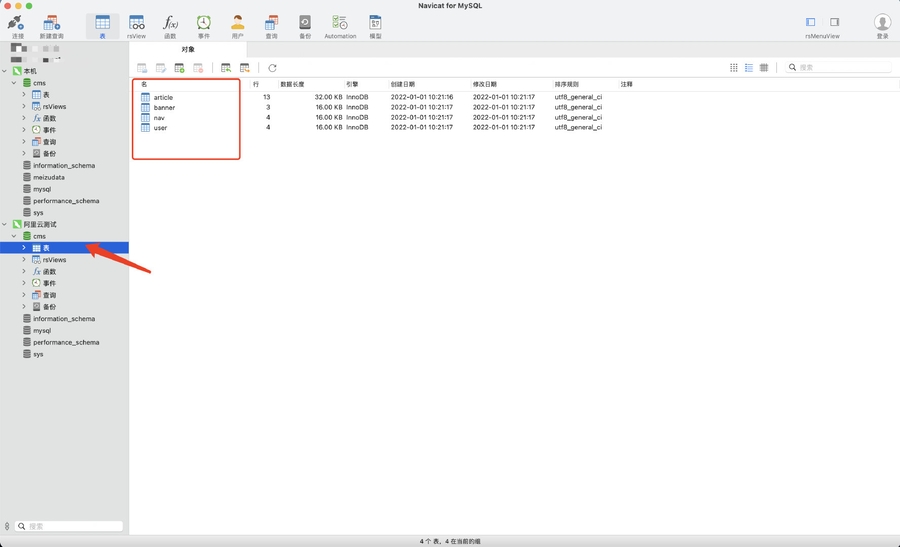The width and height of the screenshot is (900, 547).
Task: Click the 事件 (Event) clock icon in toolbar
Action: [203, 24]
